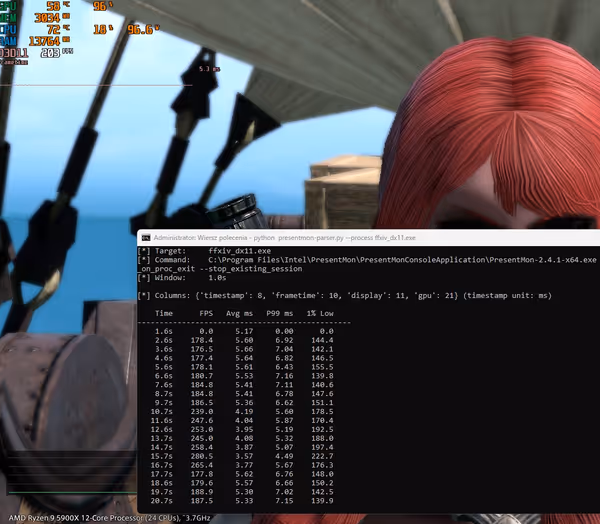This screenshot has width=600, height=524.
Task: Click P99 value 6.82 in the 4.6s row
Action: pos(284,358)
